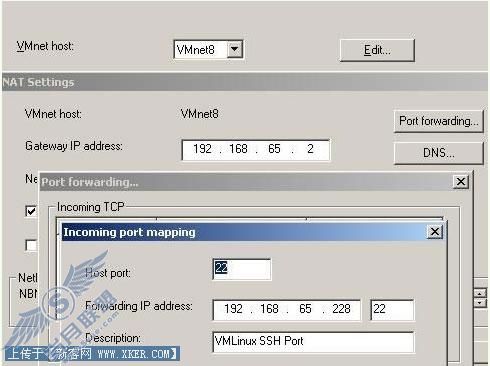Click the Edit... button
This screenshot has height=366, width=490.
(x=377, y=50)
